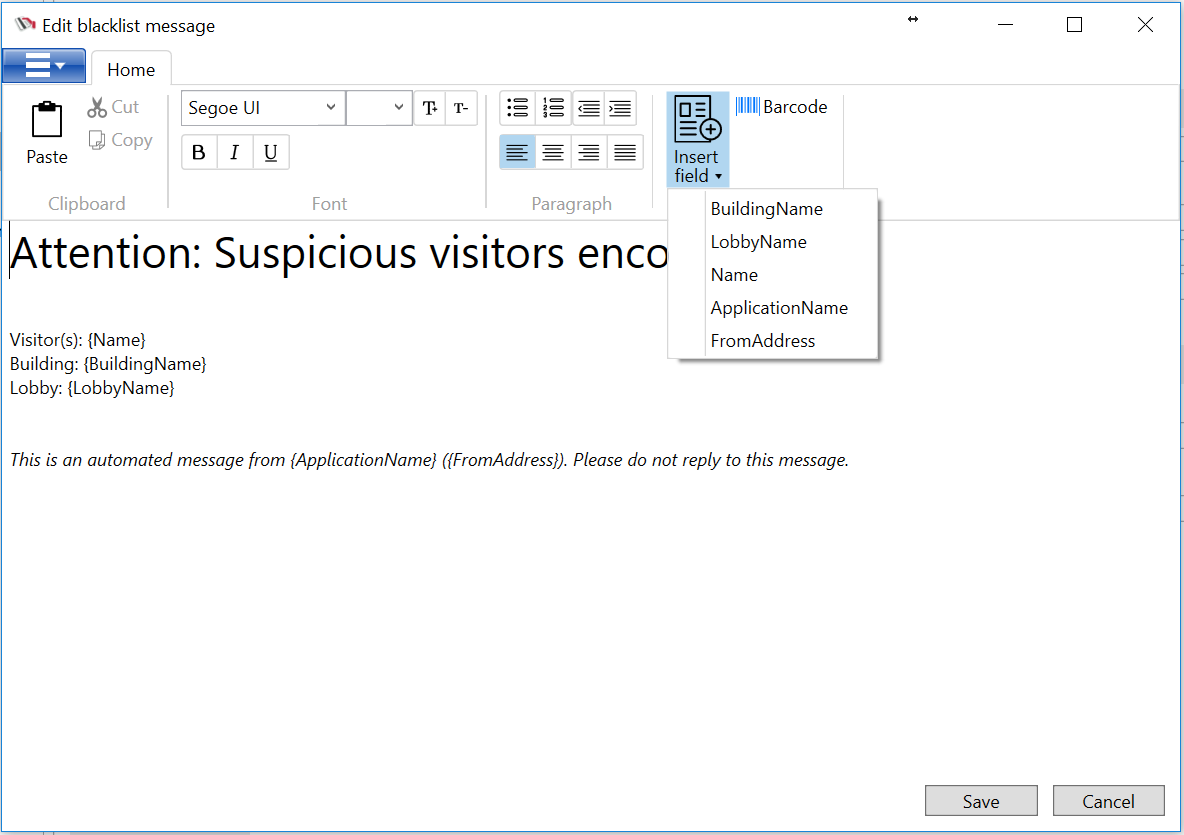Open the blue application menu button
Viewport: 1184px width, 835px height.
point(44,67)
